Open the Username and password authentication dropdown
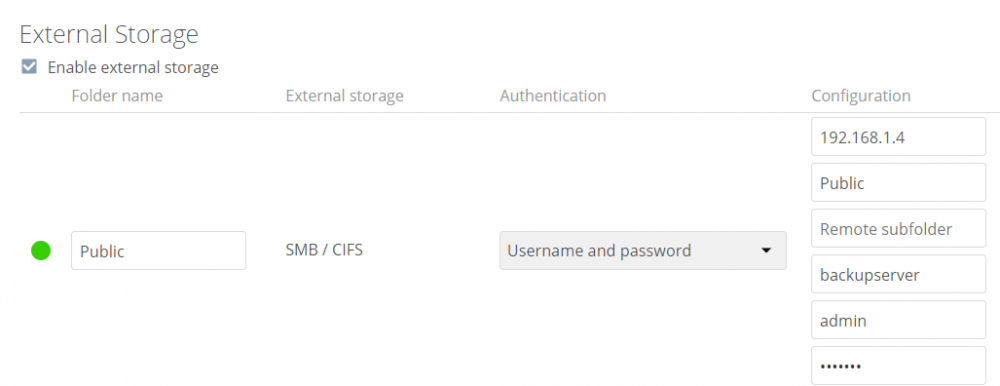 (643, 250)
